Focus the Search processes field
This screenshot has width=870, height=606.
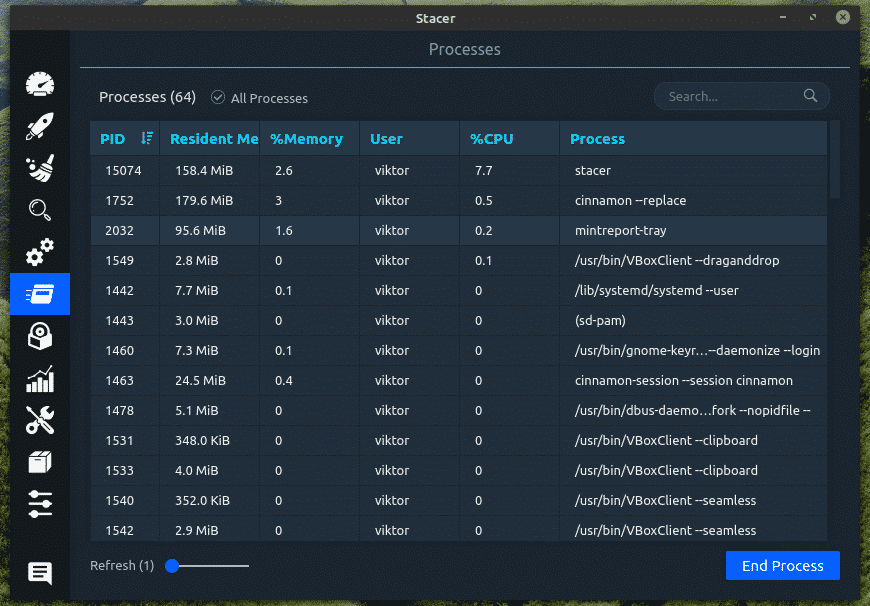pyautogui.click(x=732, y=97)
